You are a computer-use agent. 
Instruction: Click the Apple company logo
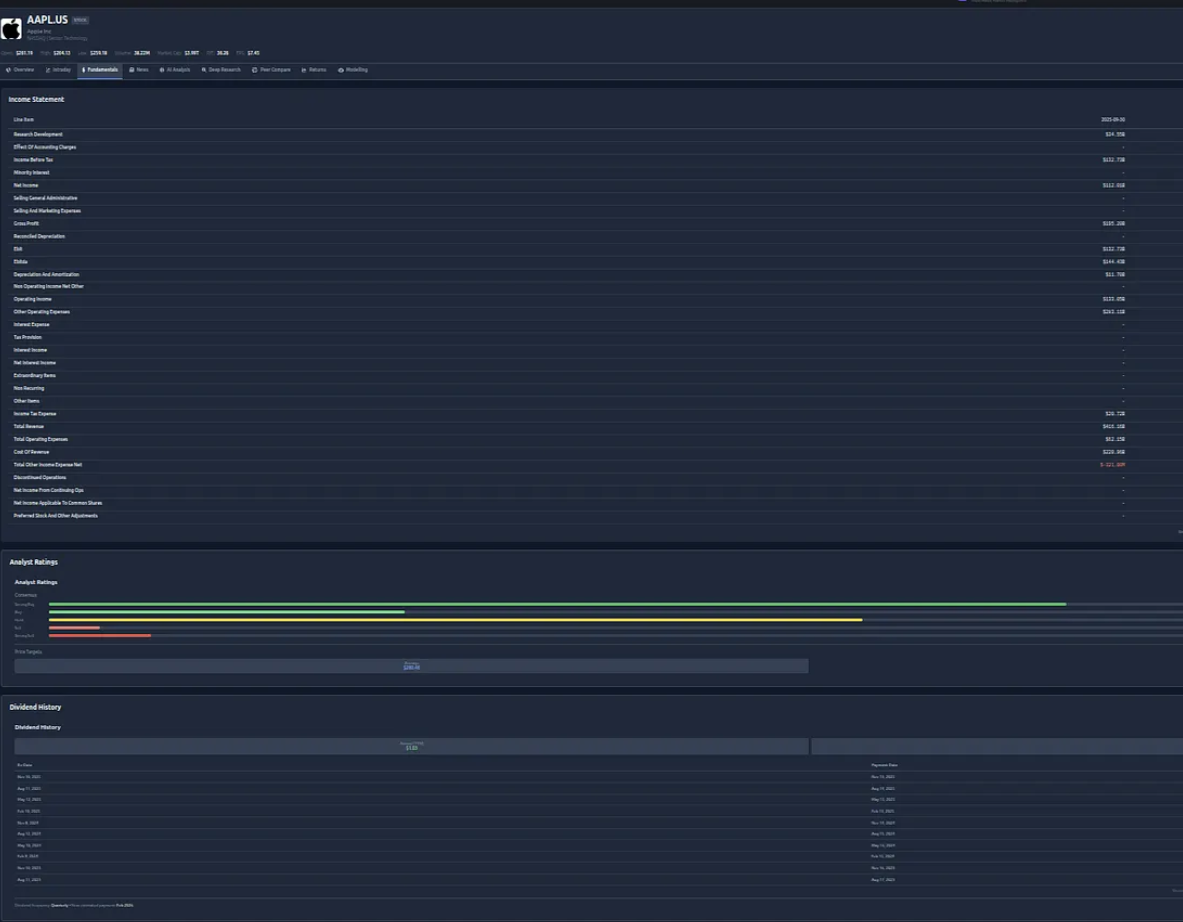coord(11,29)
